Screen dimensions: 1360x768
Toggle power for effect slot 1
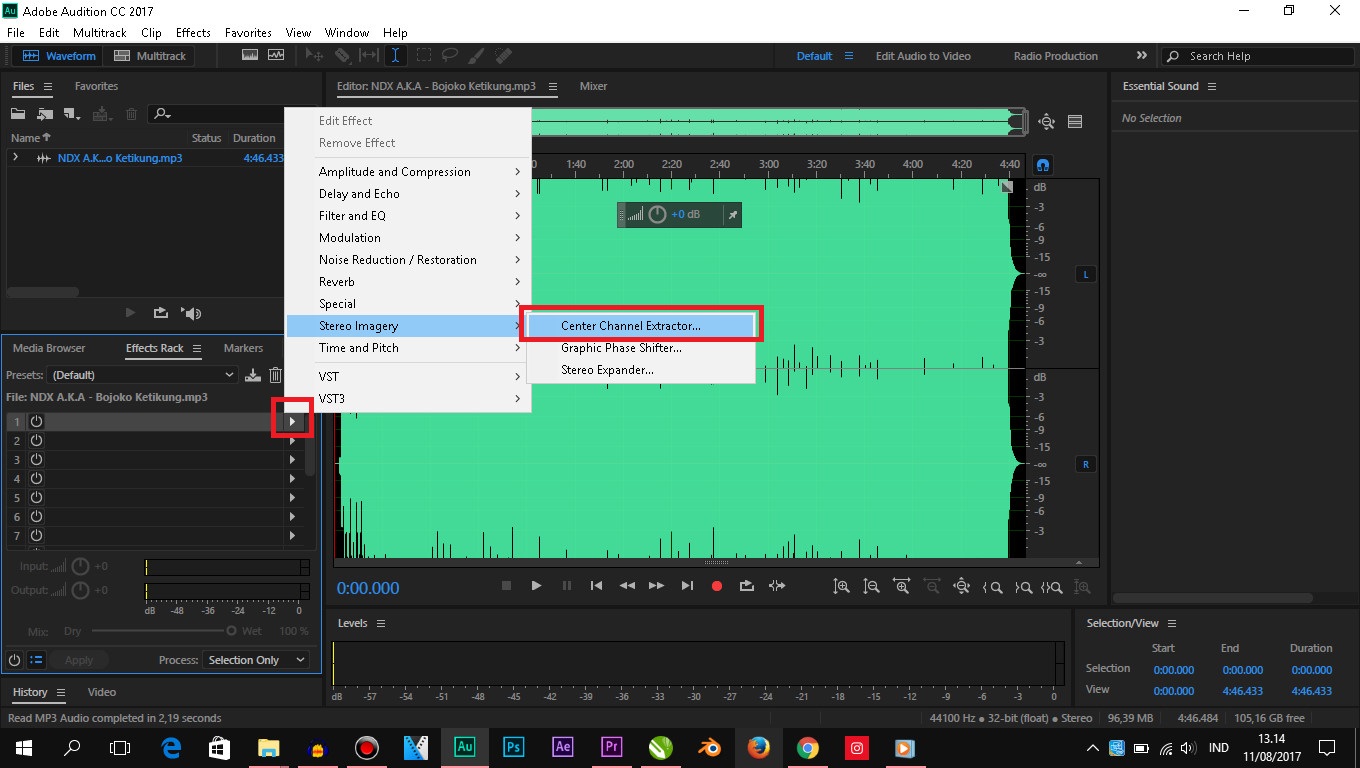pos(36,421)
